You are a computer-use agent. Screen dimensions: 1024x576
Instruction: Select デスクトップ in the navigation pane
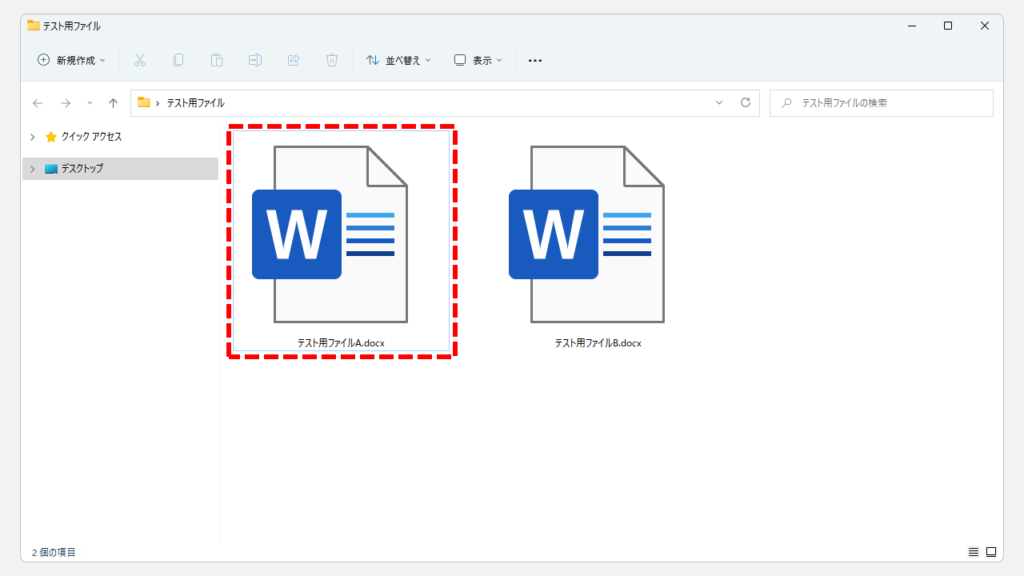coord(81,169)
